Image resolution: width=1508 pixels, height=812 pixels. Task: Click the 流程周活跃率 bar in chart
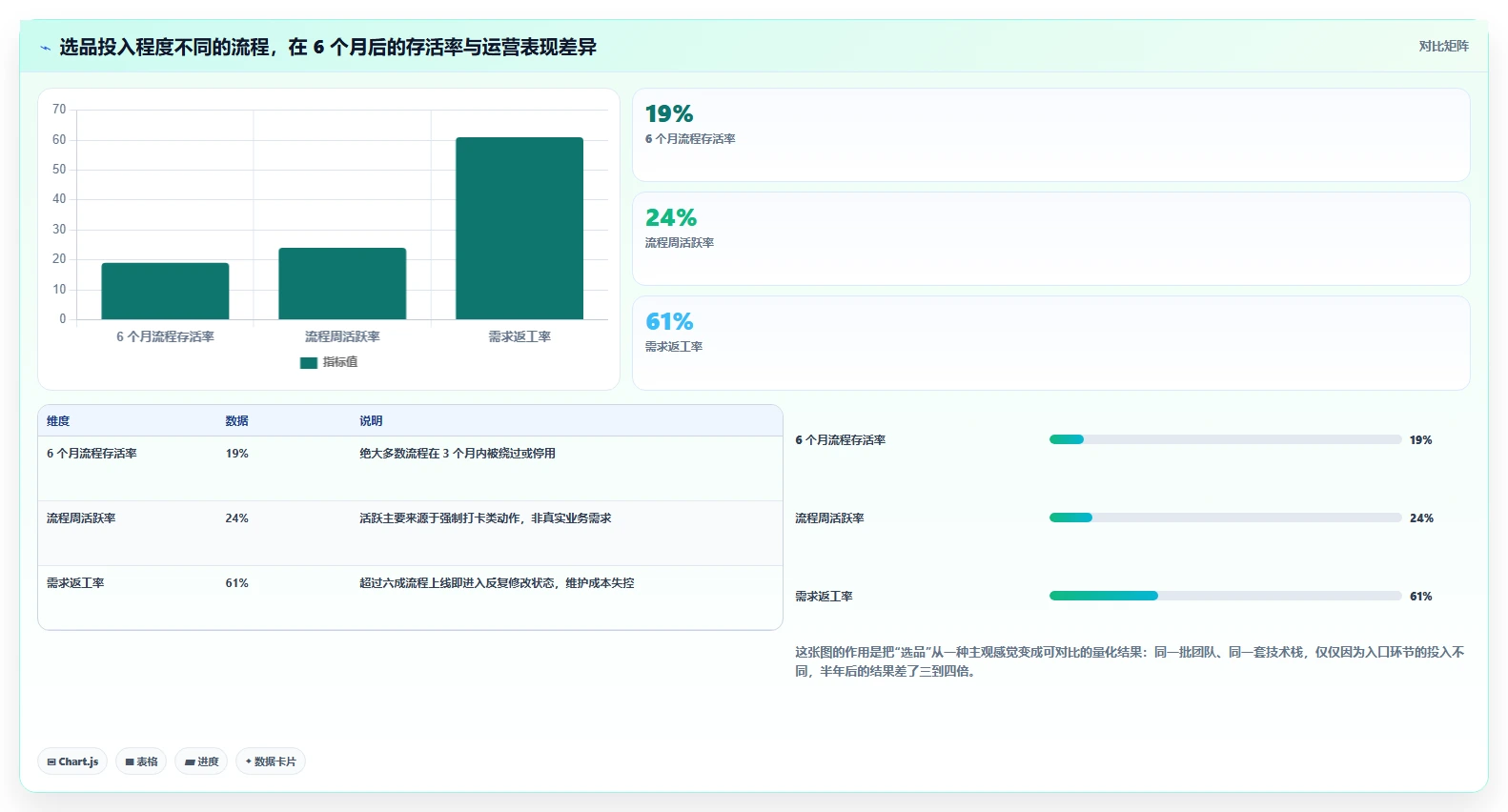tap(342, 283)
